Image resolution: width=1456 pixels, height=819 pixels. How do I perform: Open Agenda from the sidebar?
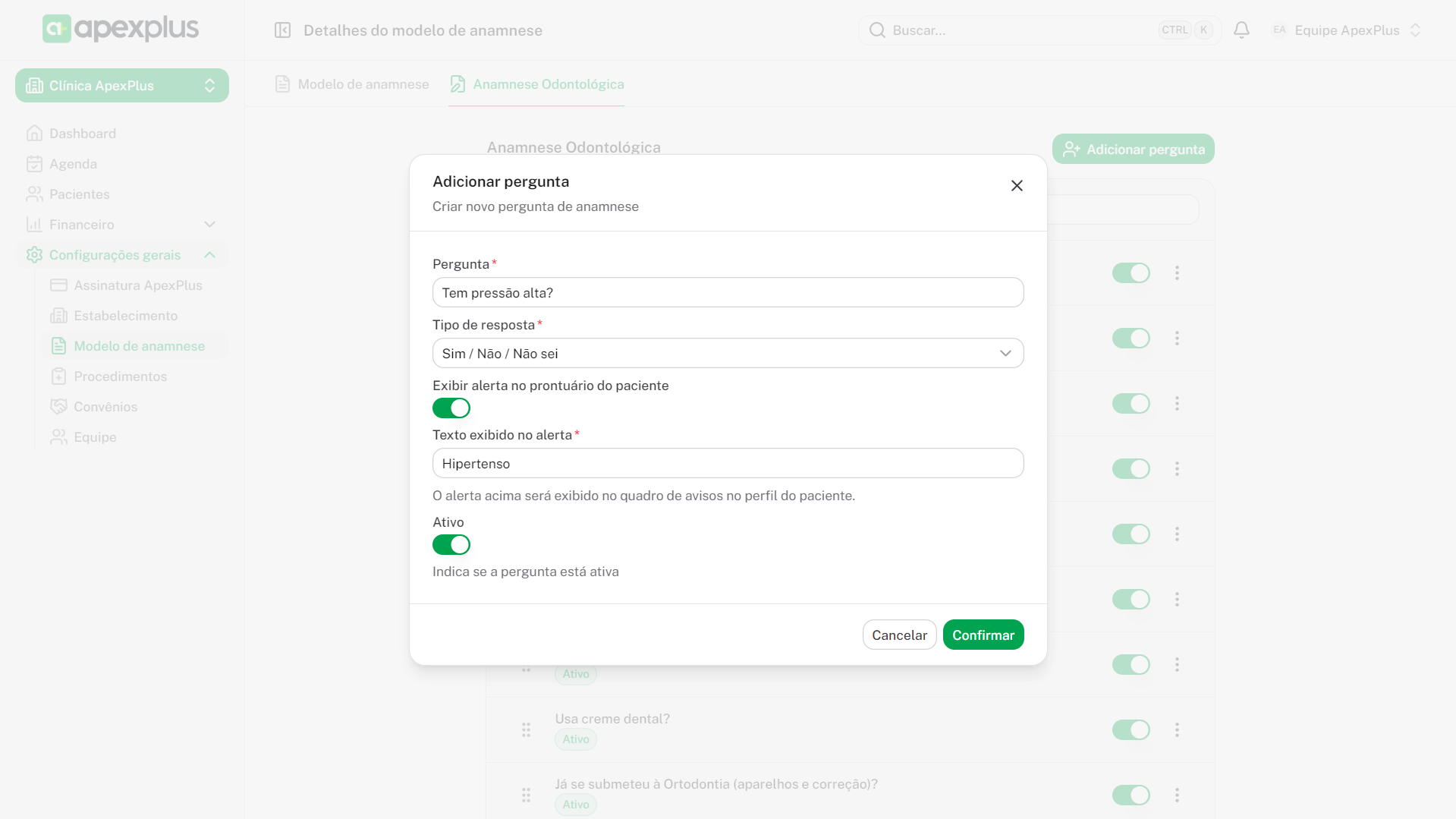click(73, 164)
